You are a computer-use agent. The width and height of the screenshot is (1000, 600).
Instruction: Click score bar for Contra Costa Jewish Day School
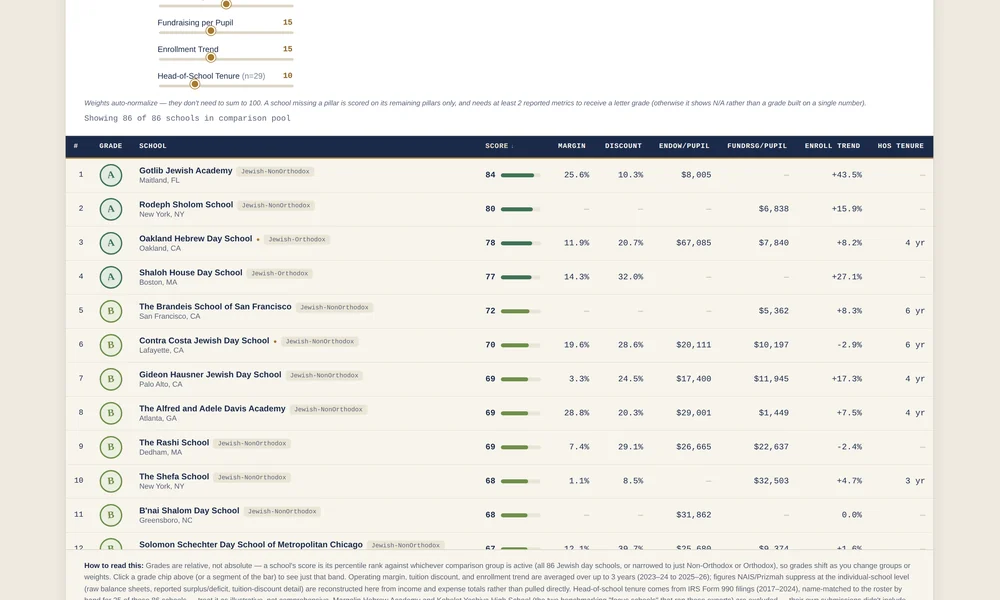click(520, 345)
